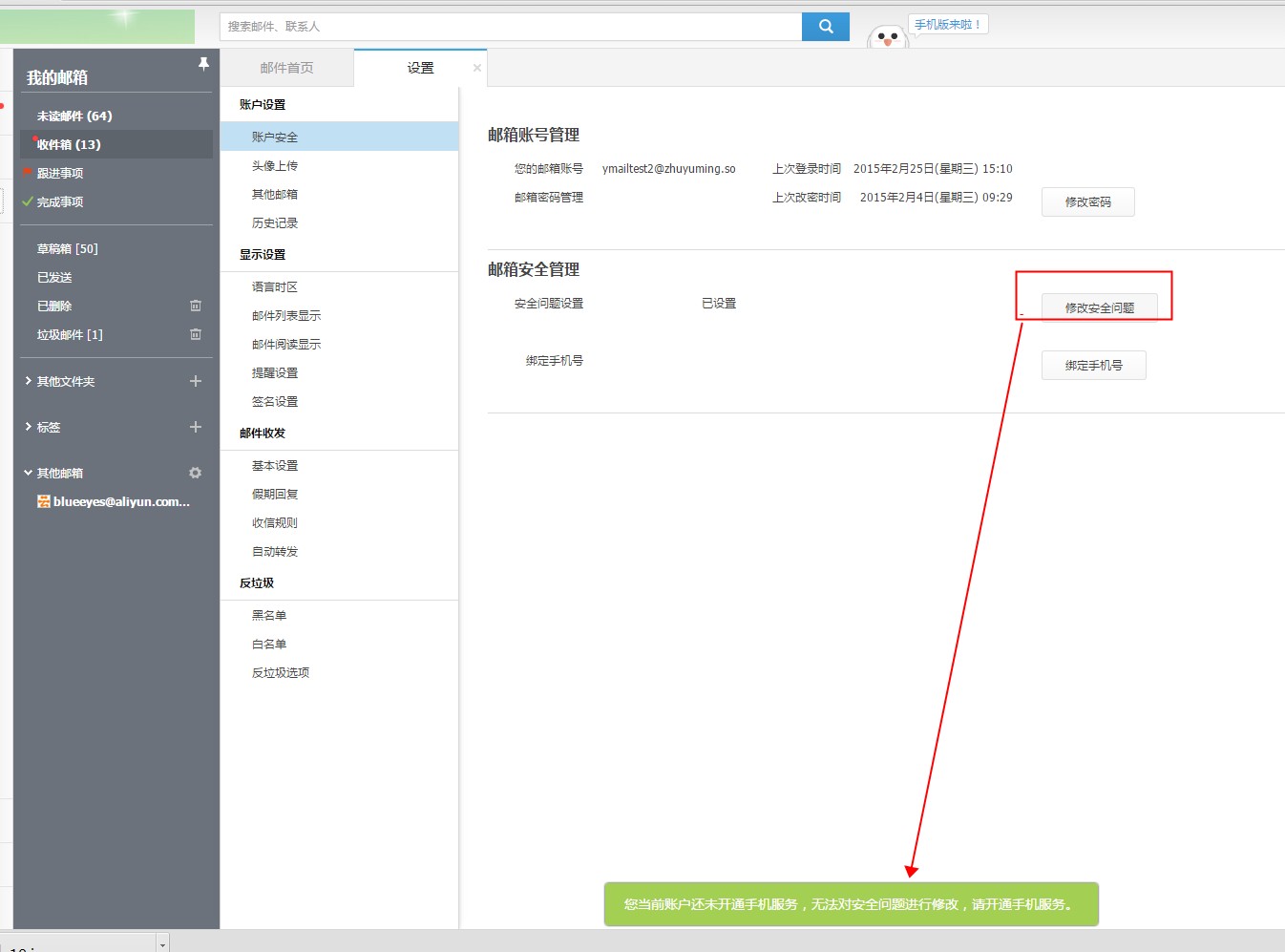Empty 已删除 using its trash icon
The height and width of the screenshot is (952, 1285).
click(x=196, y=306)
